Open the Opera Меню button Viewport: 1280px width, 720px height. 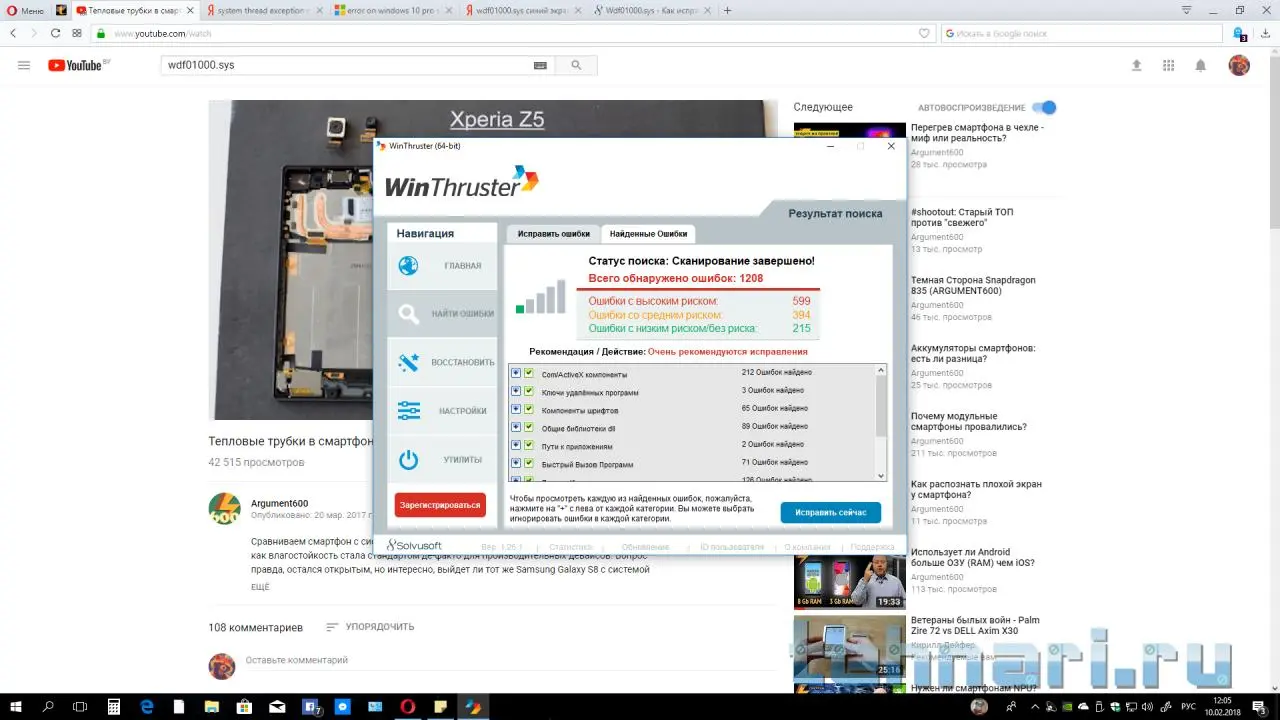[x=24, y=10]
